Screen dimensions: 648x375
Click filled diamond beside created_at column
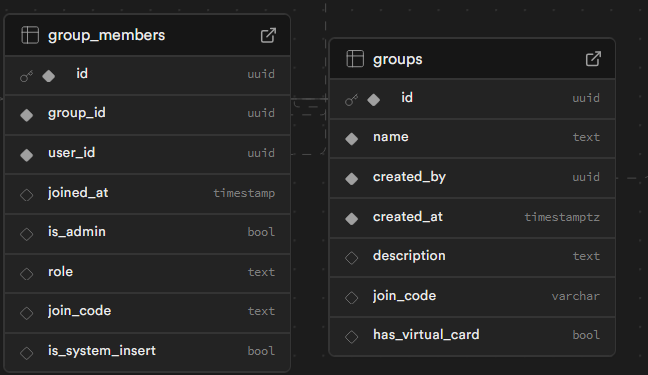352,218
